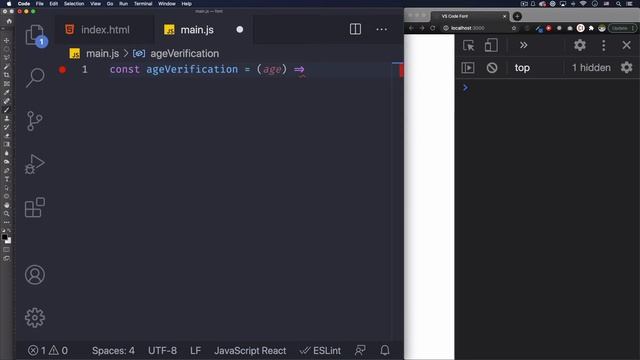Click the unsaved dot on main.js tab

click(240, 29)
